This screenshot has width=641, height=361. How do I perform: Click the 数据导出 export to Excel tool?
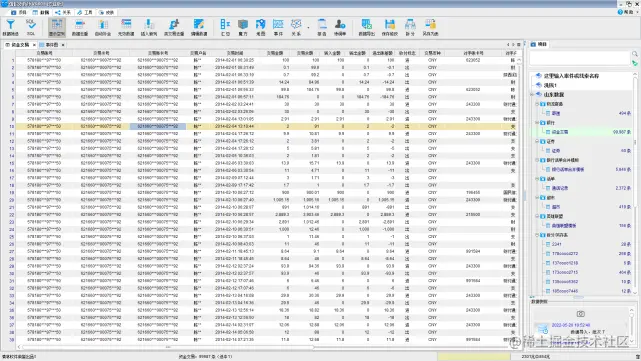[x=367, y=27]
